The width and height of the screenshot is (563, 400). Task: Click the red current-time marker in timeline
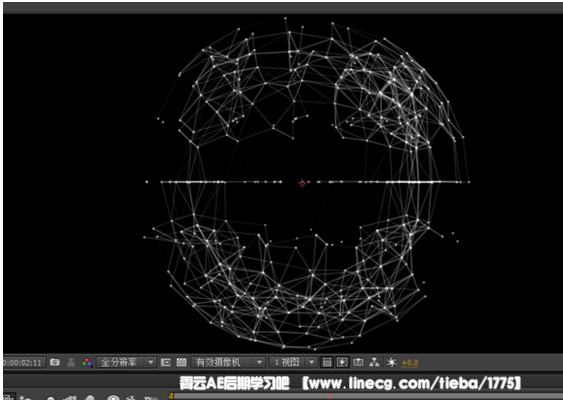tap(329, 396)
